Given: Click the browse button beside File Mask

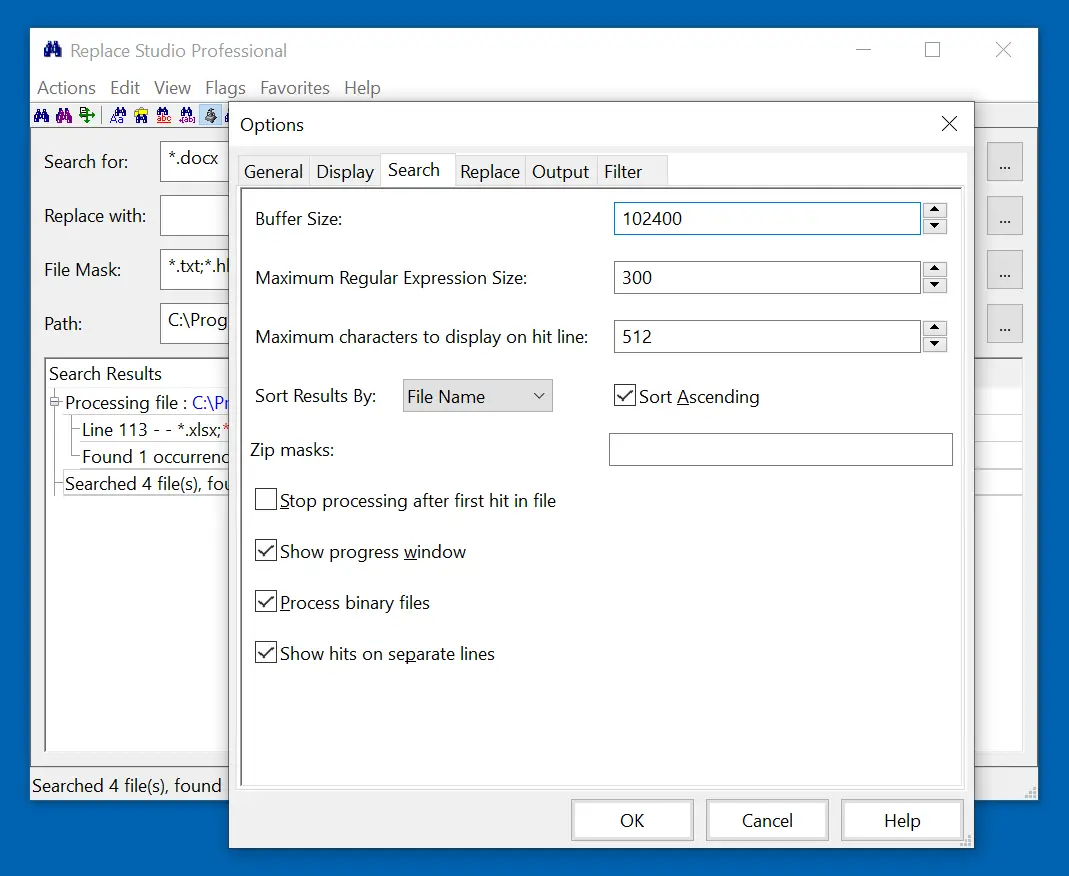Looking at the screenshot, I should [1005, 269].
